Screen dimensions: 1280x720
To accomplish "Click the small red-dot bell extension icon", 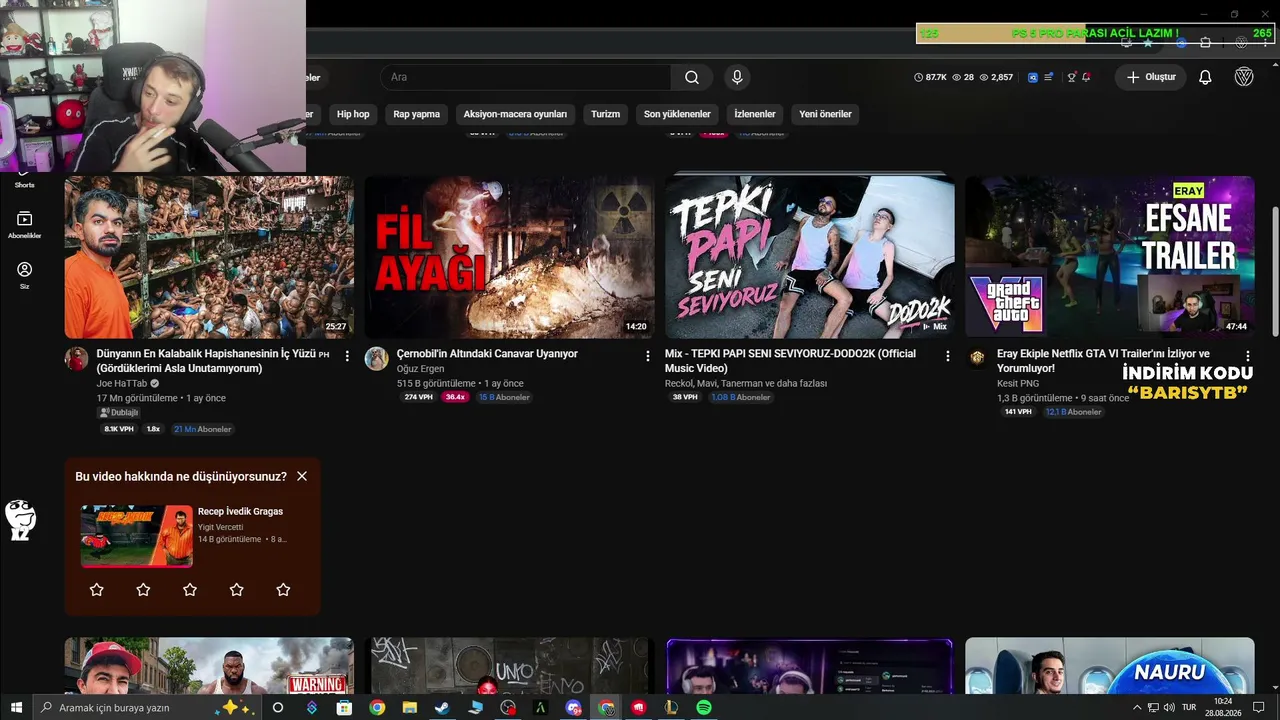I will click(x=1086, y=77).
